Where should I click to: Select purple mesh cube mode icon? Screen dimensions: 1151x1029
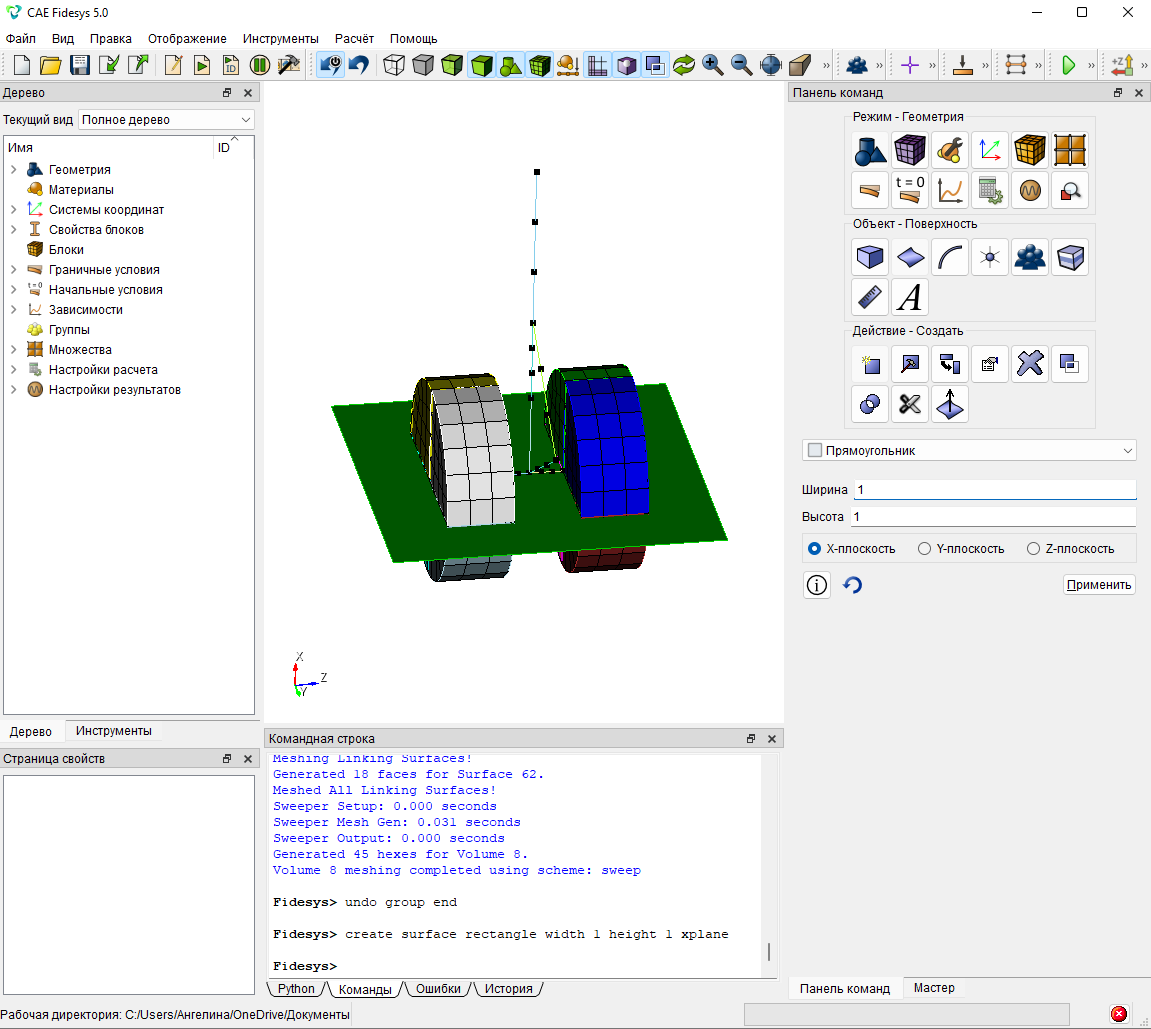pyautogui.click(x=909, y=150)
